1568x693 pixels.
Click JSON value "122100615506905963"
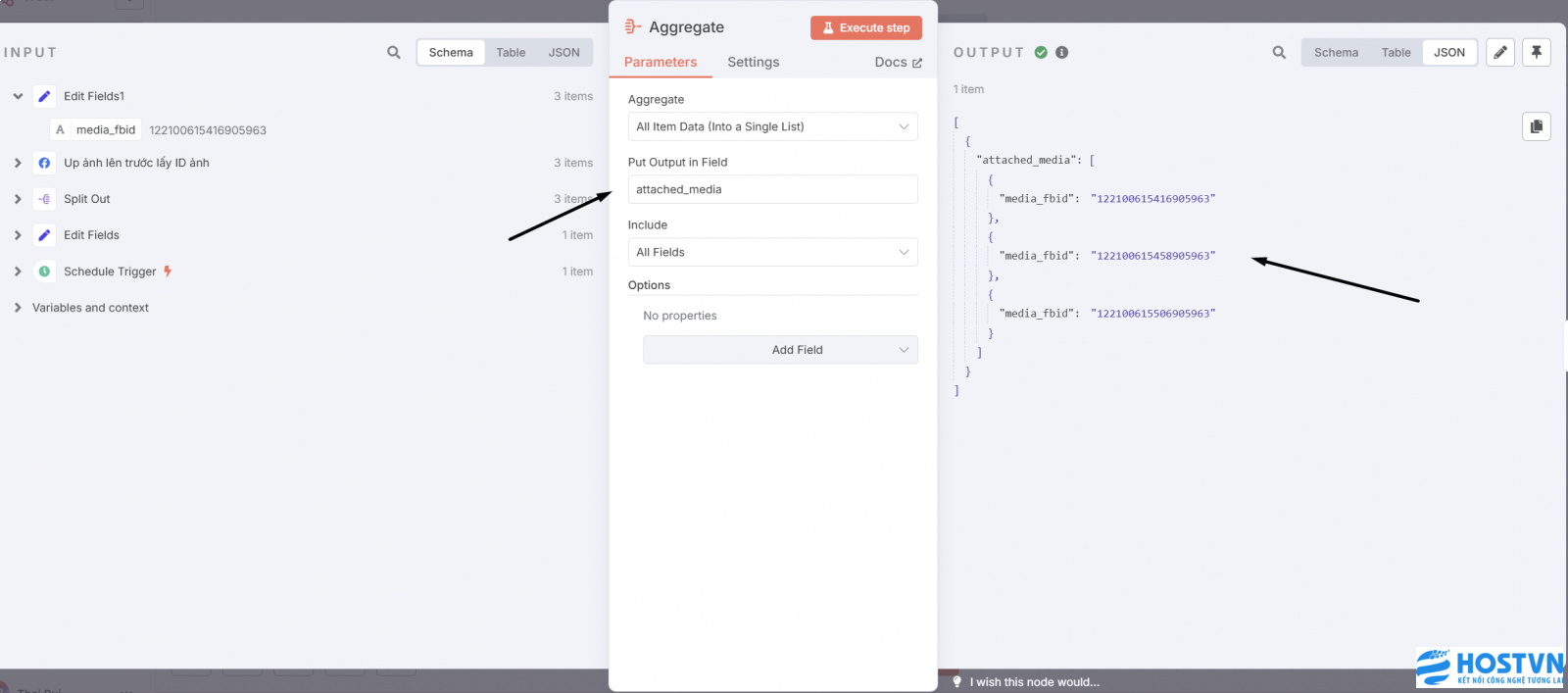coord(1152,314)
